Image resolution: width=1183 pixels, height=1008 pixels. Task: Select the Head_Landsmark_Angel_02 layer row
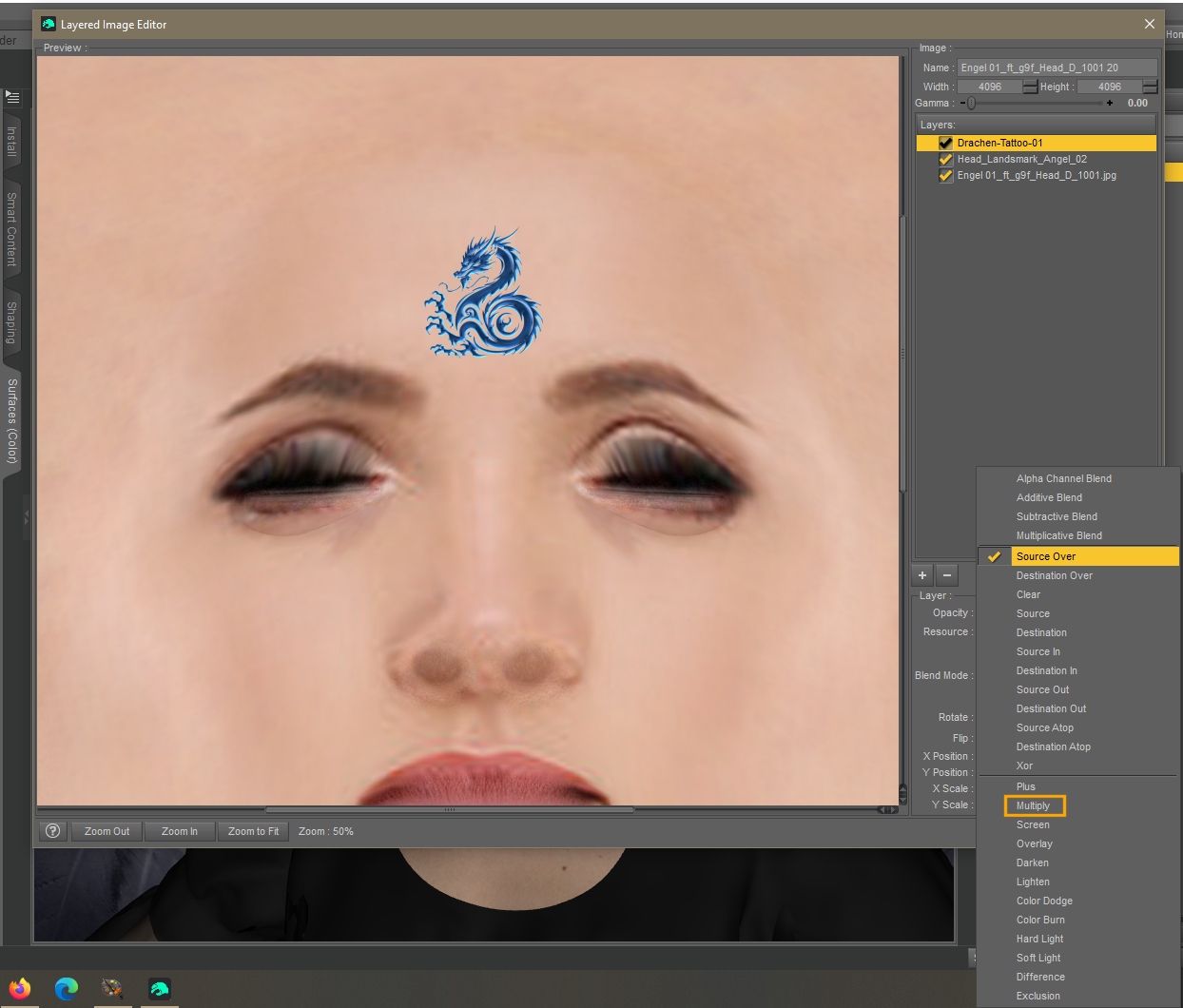[x=1037, y=159]
